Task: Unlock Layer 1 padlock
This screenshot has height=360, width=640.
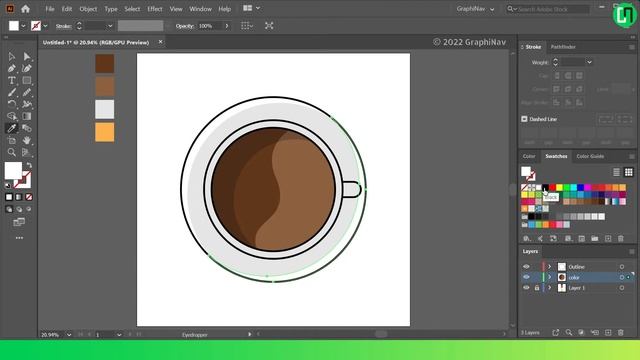Action: click(537, 288)
